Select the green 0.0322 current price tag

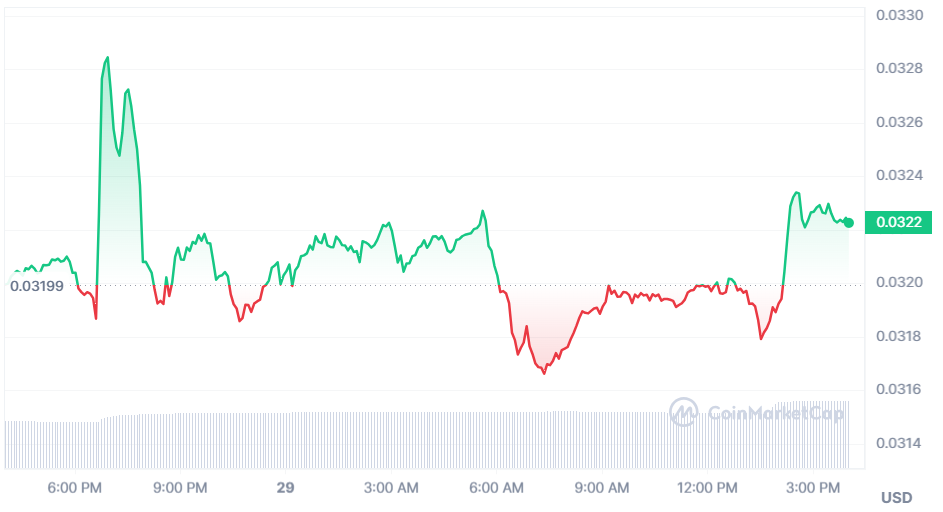[x=898, y=222]
